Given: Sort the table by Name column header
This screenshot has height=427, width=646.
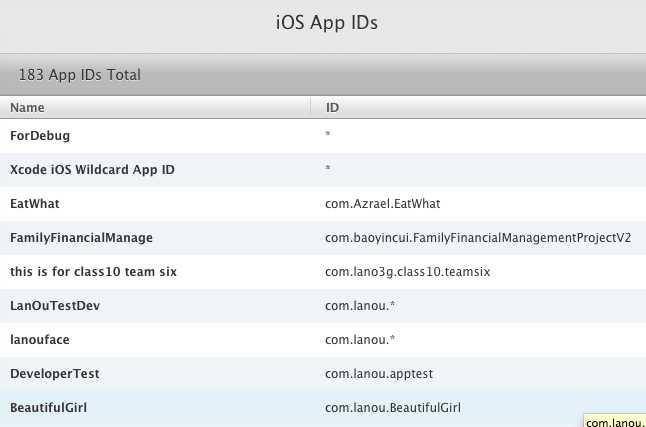Looking at the screenshot, I should click(x=28, y=107).
